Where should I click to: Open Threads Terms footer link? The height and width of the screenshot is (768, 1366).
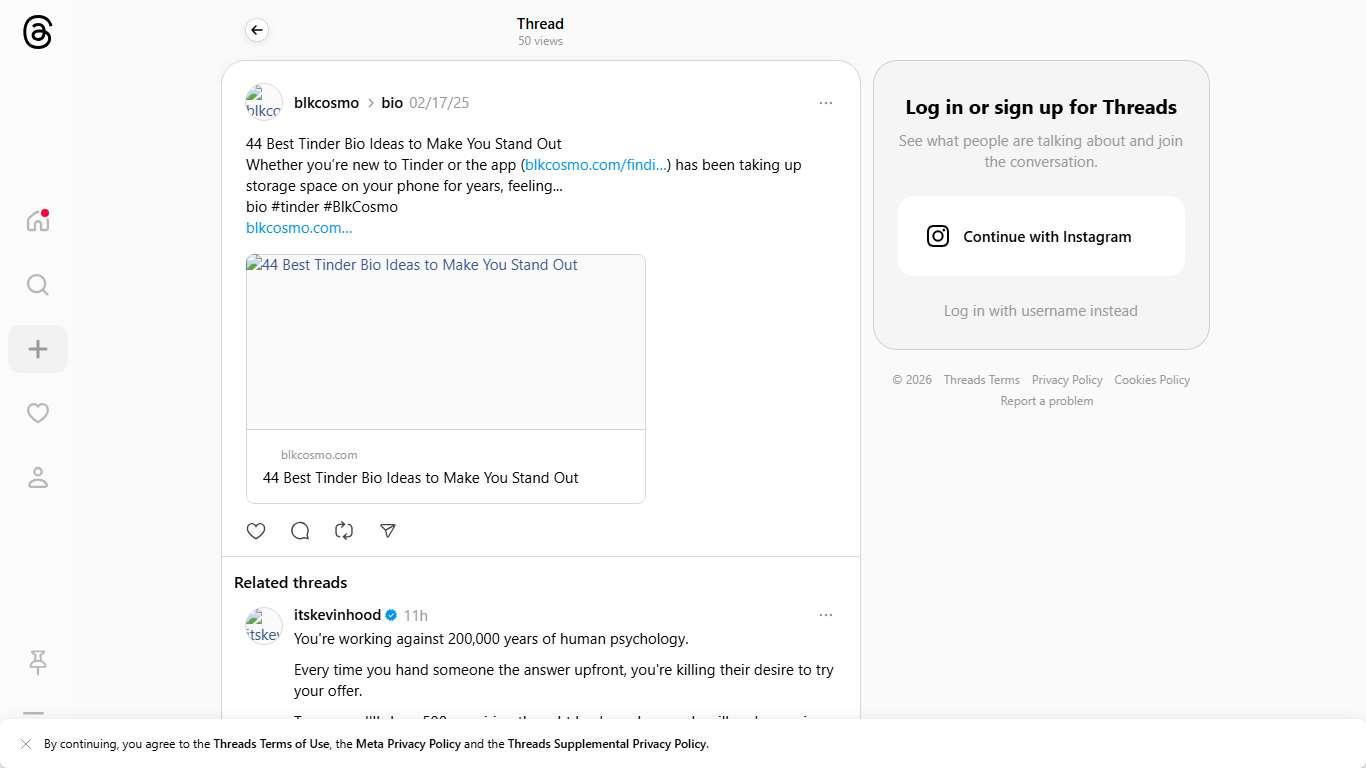(981, 380)
